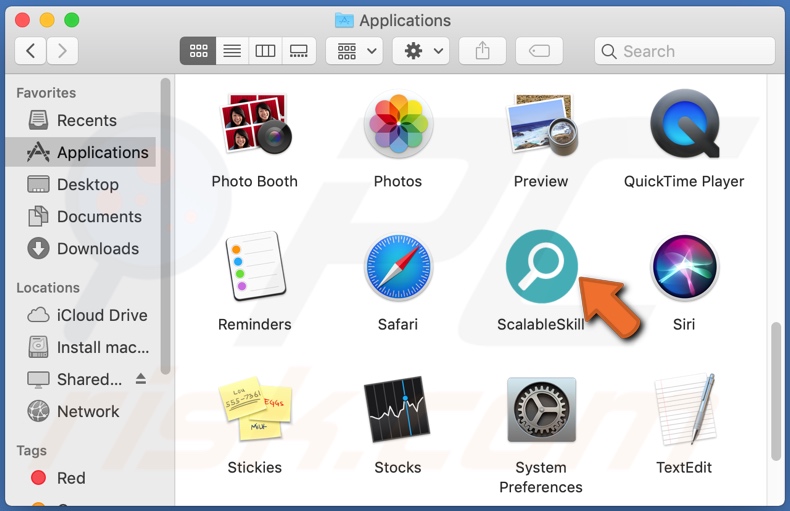The width and height of the screenshot is (790, 511).
Task: Select the Preview app icon
Action: [x=541, y=124]
